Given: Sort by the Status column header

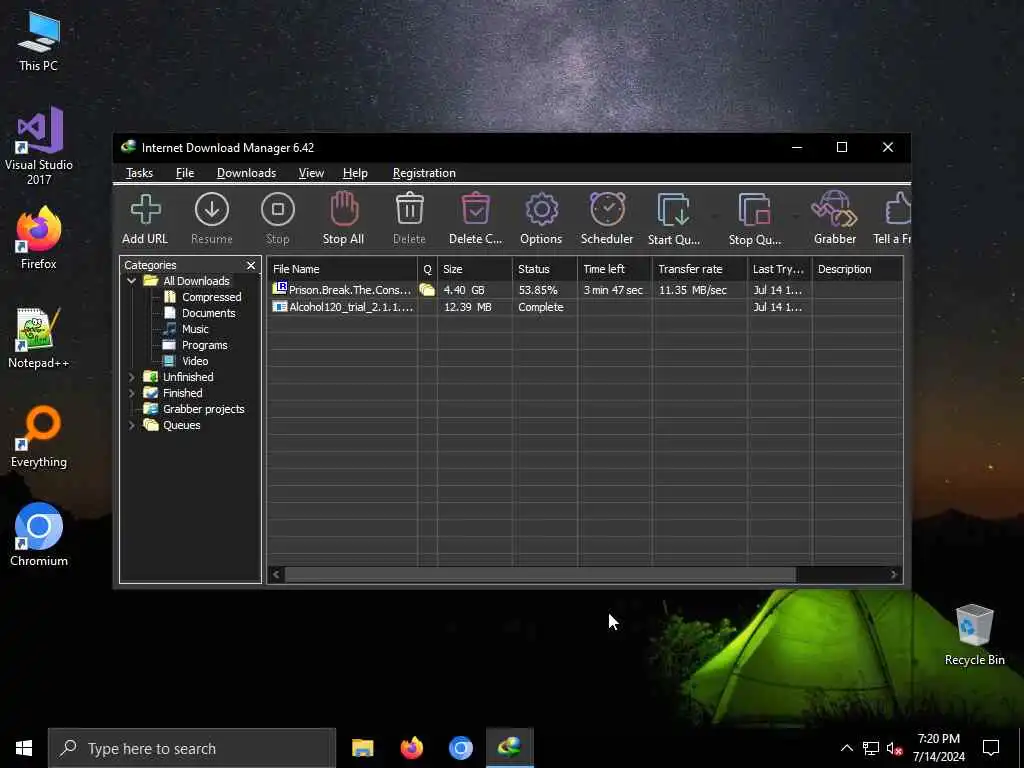Looking at the screenshot, I should [545, 269].
